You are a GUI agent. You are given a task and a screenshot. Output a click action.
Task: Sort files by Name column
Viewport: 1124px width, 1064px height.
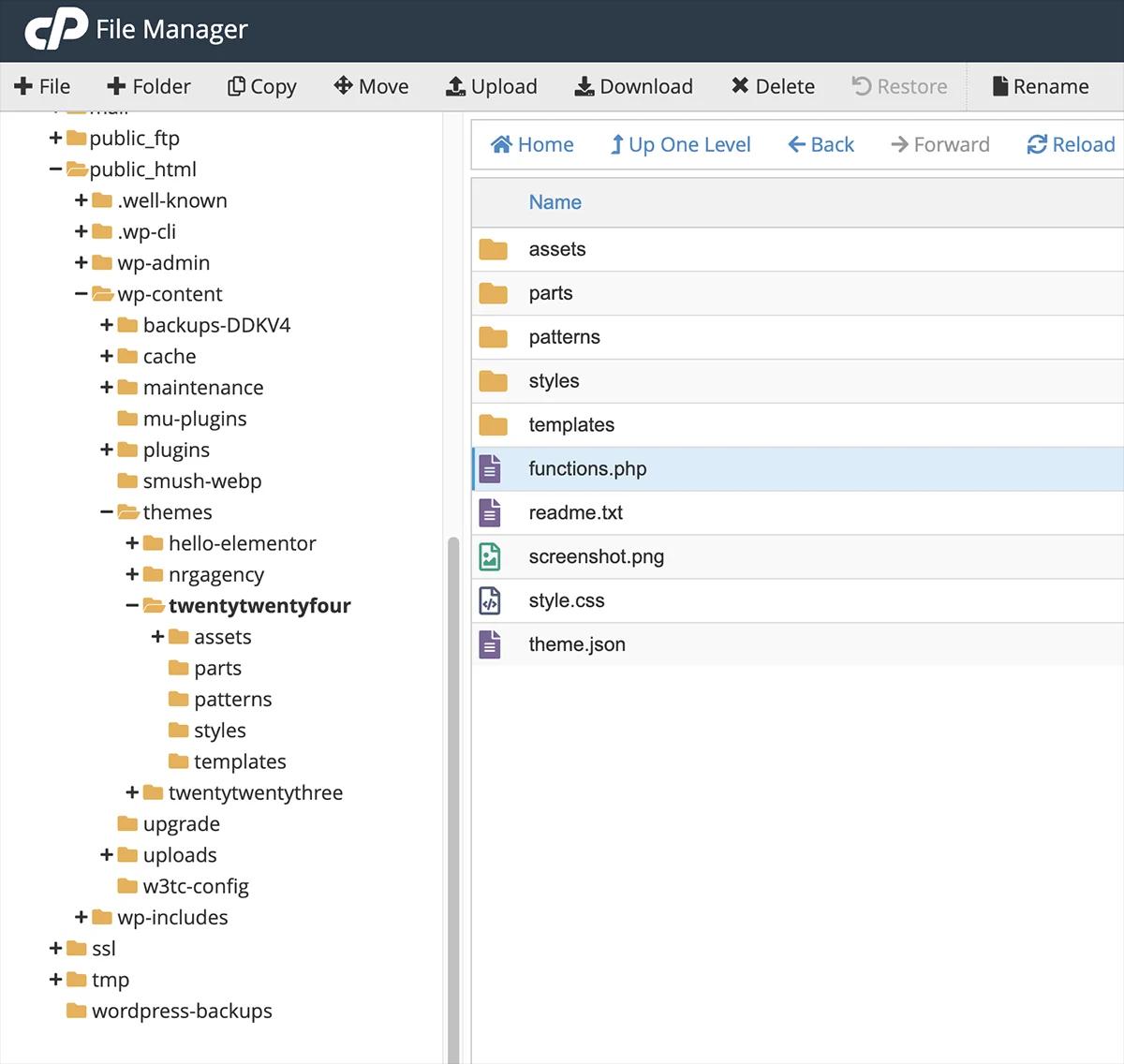(x=555, y=202)
